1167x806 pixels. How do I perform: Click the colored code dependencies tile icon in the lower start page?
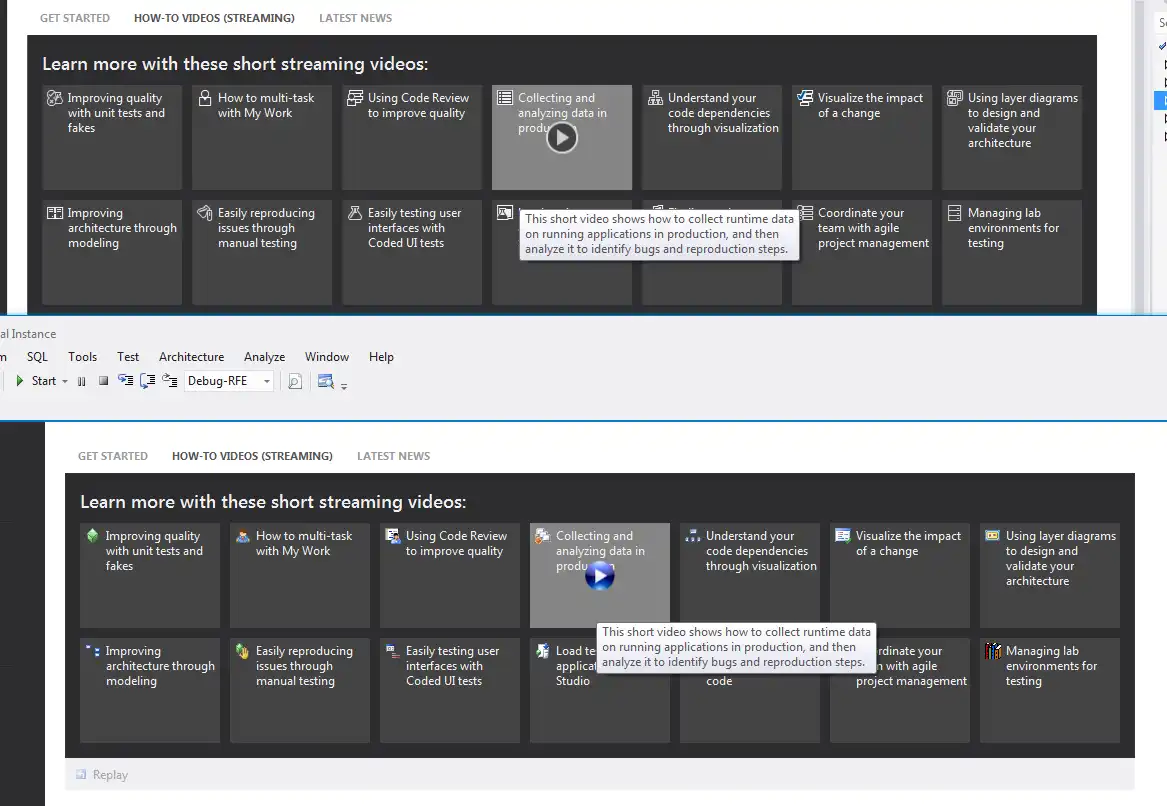coord(693,535)
